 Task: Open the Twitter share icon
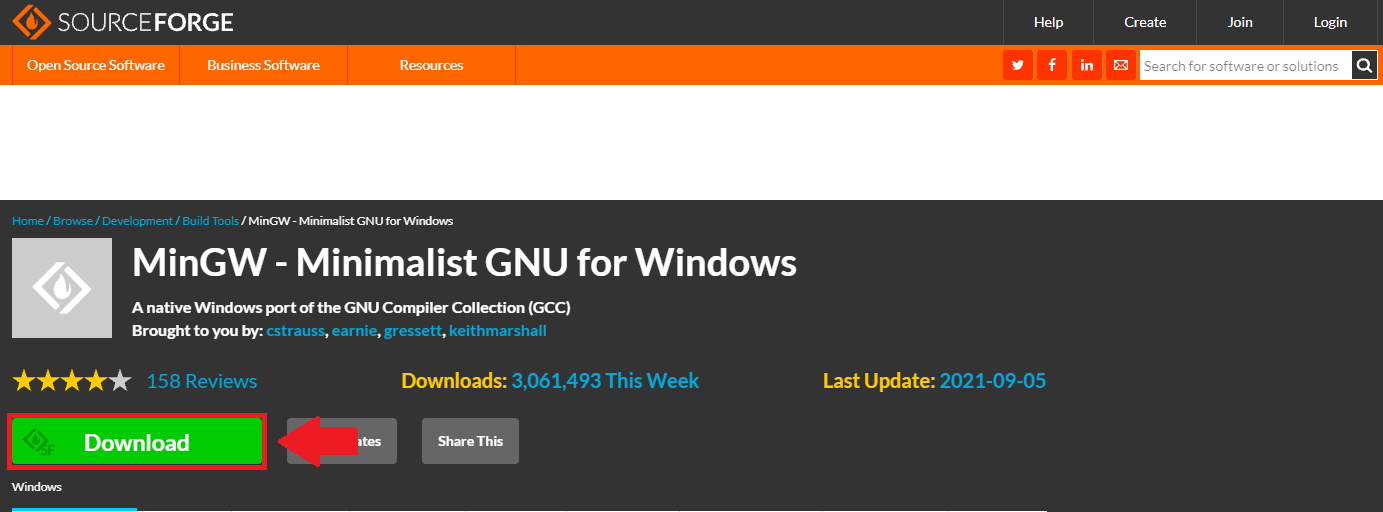(1018, 66)
